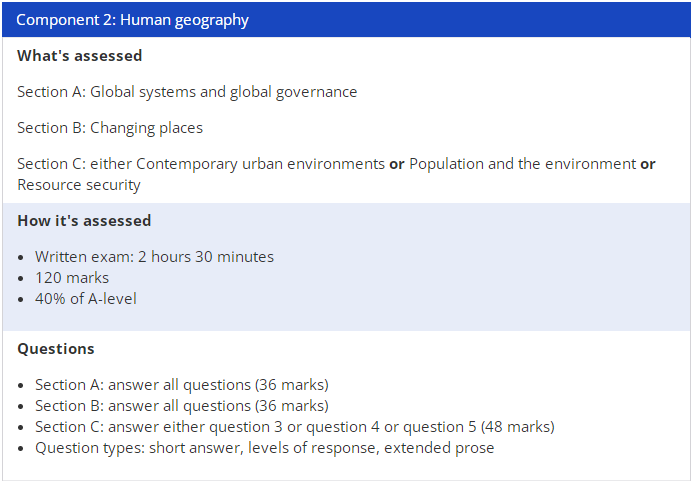Select the How it's assessed heading
This screenshot has width=693, height=483.
84,221
